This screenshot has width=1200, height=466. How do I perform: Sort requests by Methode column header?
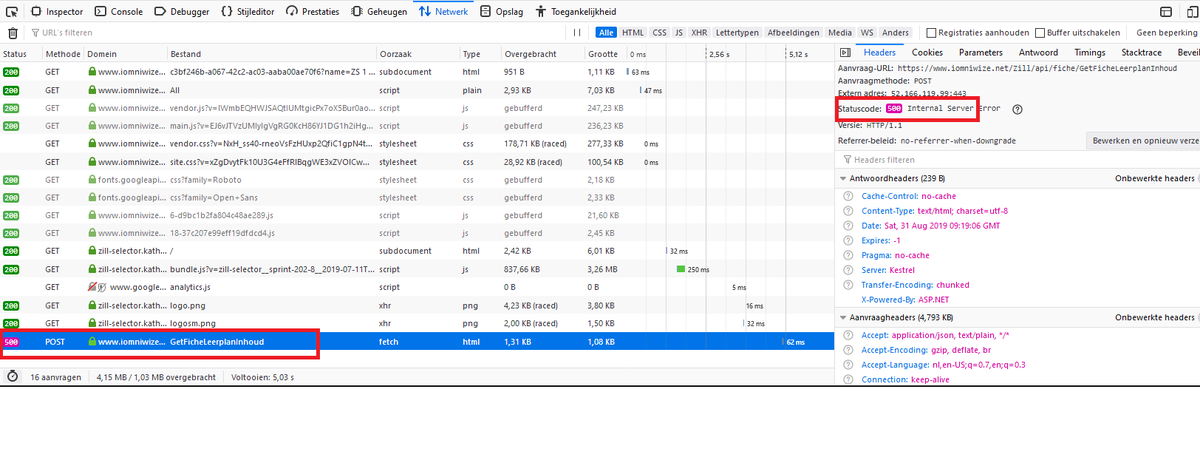(62, 53)
